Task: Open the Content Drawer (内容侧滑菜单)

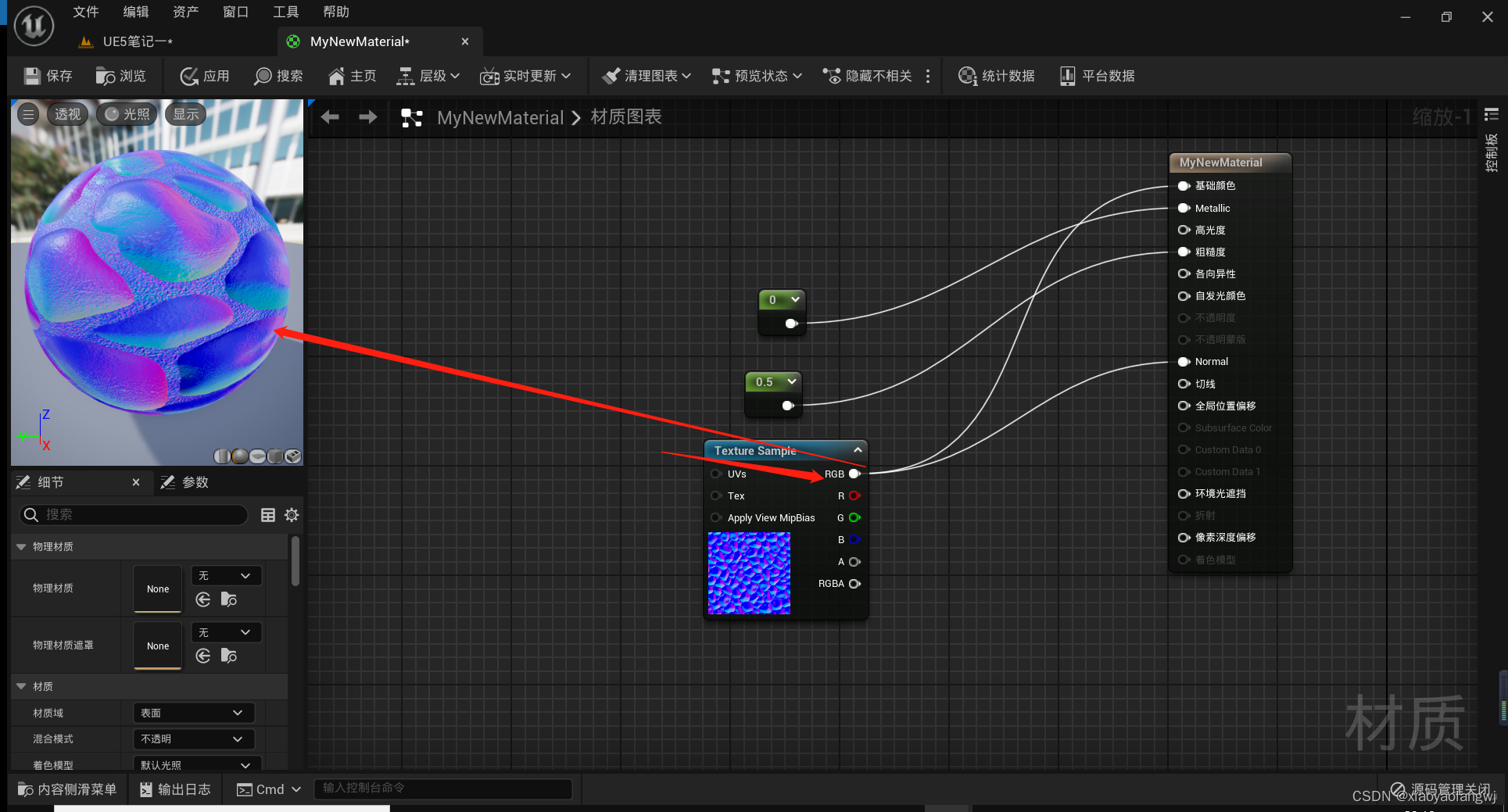Action: pos(67,789)
